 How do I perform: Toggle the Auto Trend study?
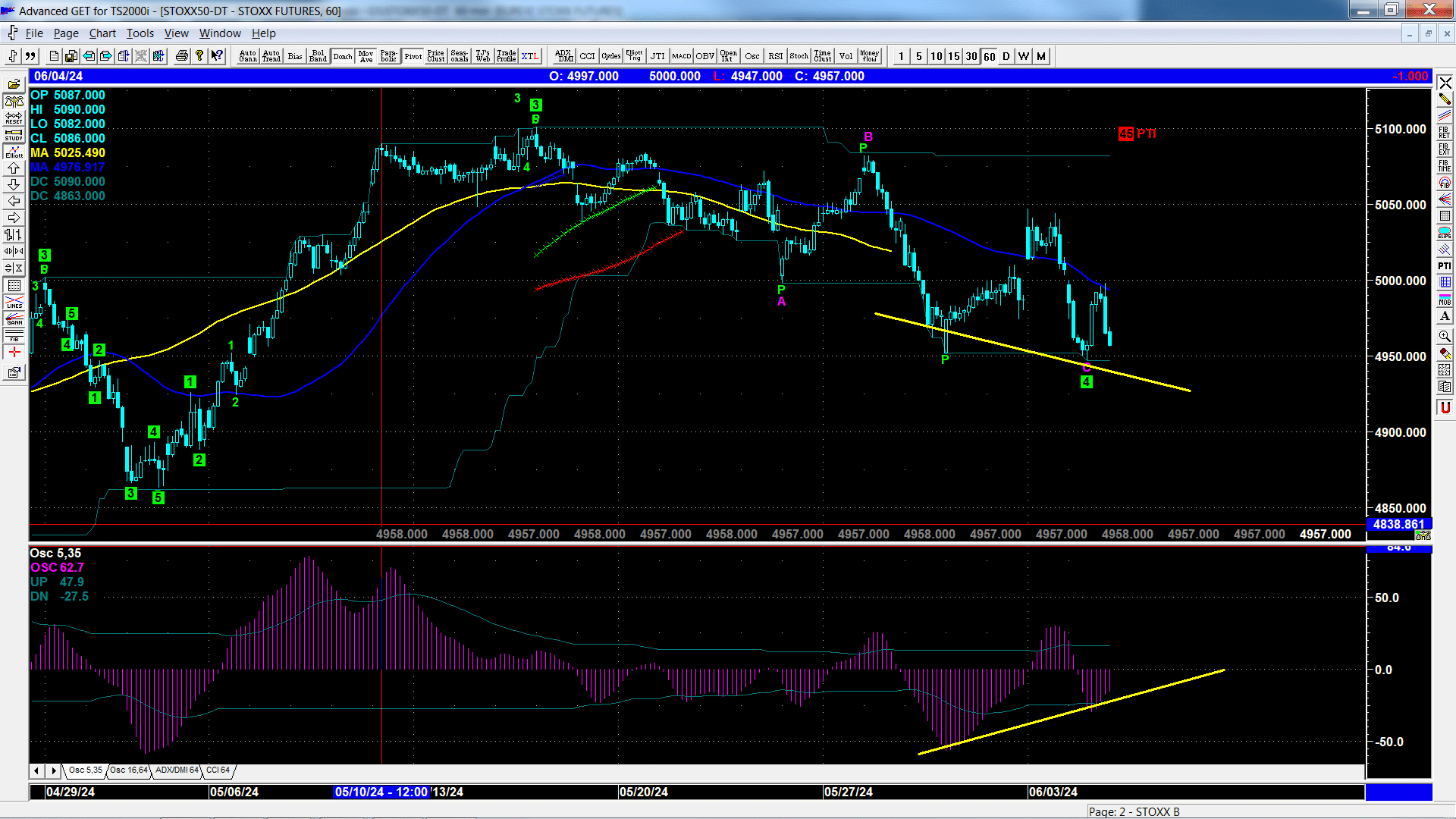point(271,56)
